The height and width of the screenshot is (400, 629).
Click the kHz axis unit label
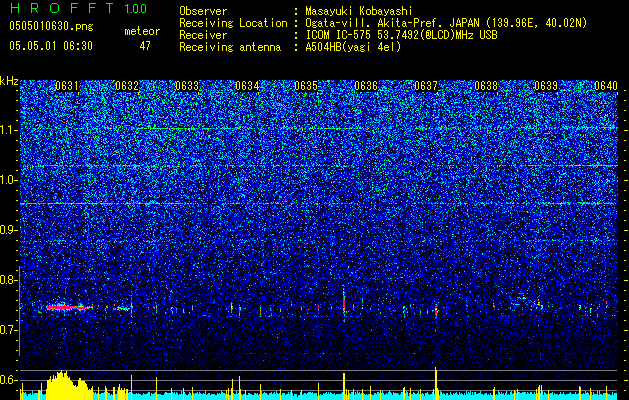9,81
